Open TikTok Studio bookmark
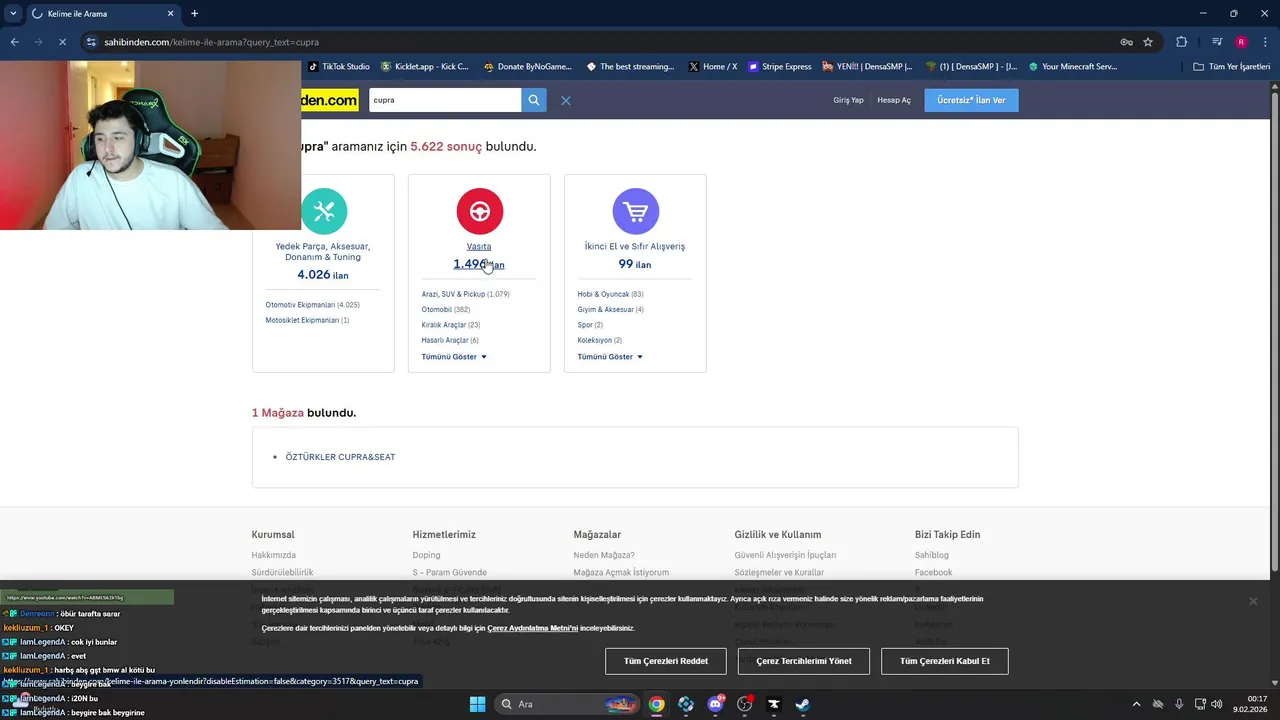This screenshot has height=720, width=1280. pos(339,67)
